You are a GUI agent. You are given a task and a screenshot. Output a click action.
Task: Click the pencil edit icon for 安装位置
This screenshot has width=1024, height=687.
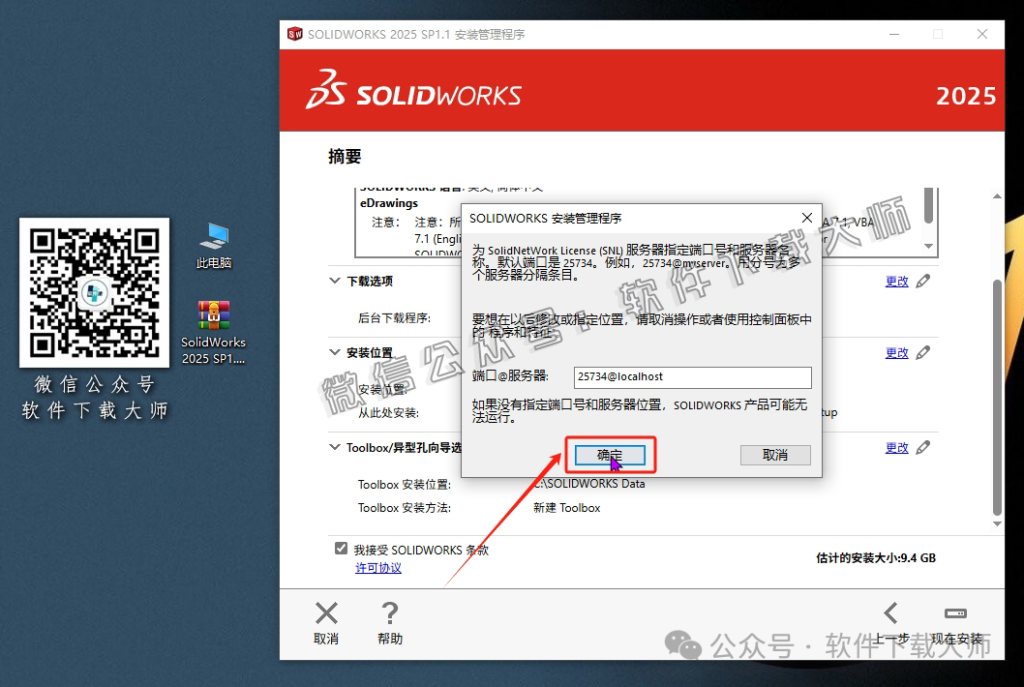point(925,352)
